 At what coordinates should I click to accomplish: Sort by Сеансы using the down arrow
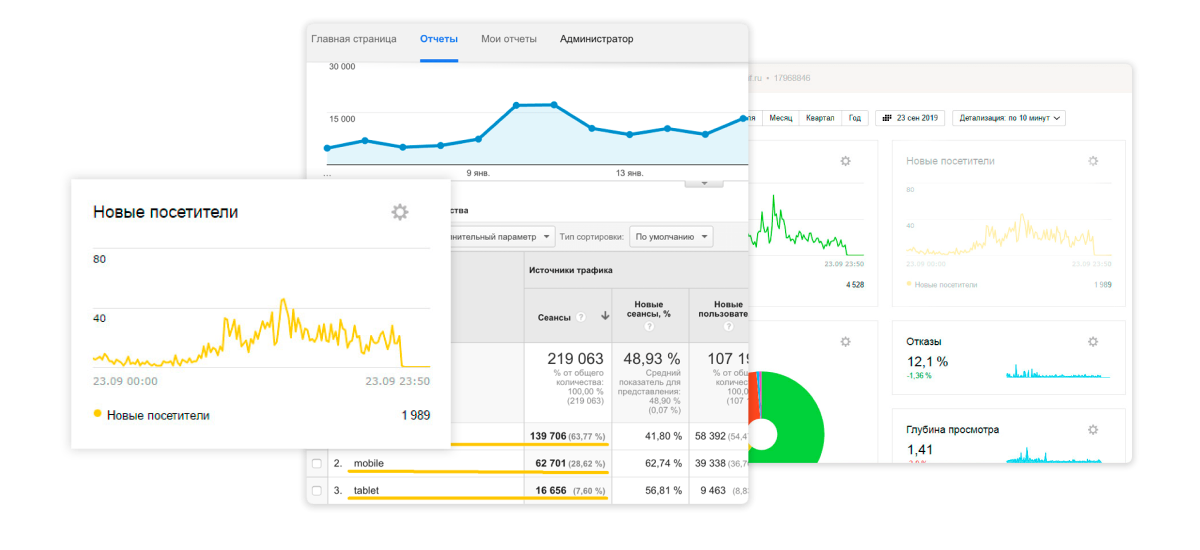[605, 317]
